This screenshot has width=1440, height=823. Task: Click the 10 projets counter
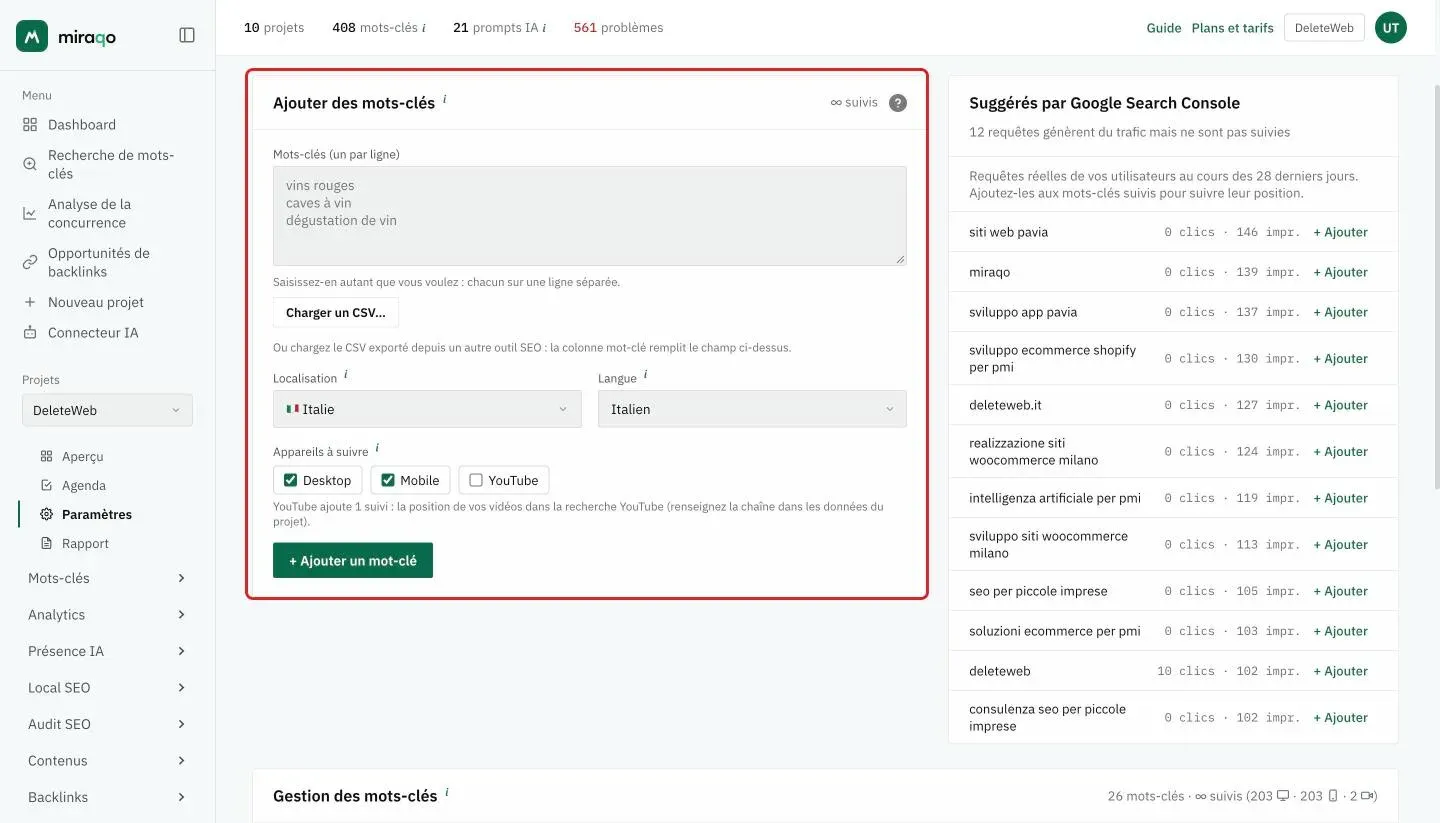(x=274, y=28)
